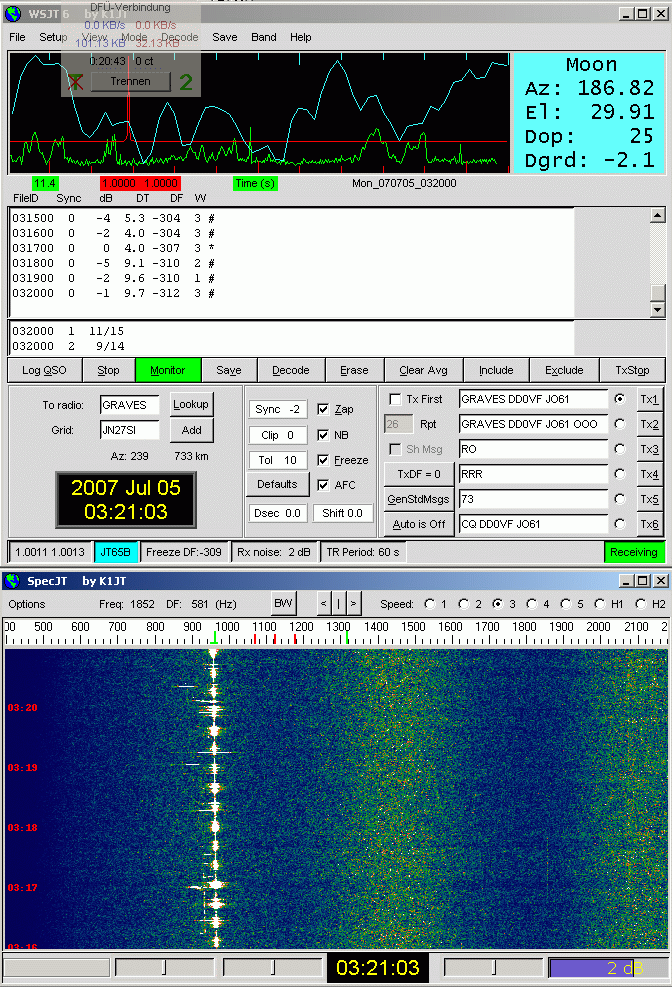Image resolution: width=672 pixels, height=987 pixels.
Task: Toggle the green Monitor button
Action: [x=168, y=370]
